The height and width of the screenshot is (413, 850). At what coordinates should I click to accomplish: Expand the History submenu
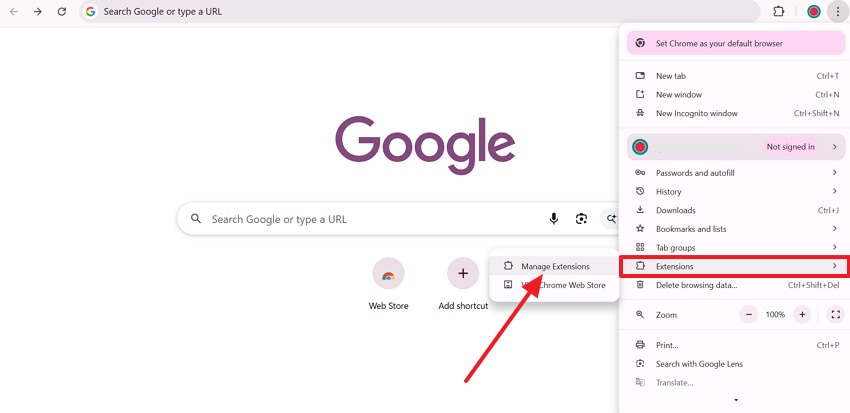[736, 191]
